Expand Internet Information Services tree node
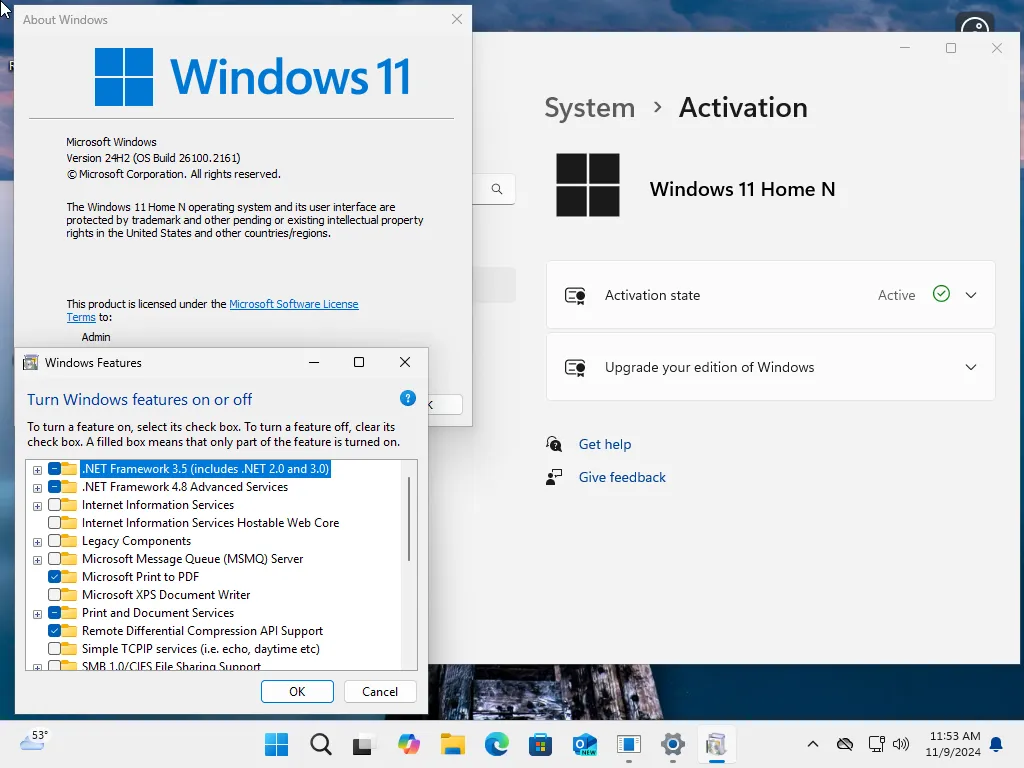This screenshot has width=1024, height=768. coord(37,506)
